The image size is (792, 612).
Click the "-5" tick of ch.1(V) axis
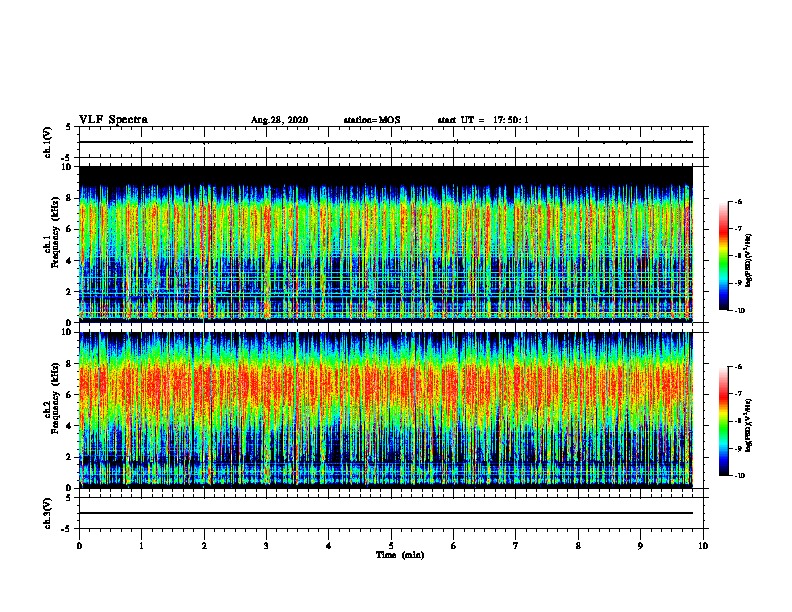click(67, 158)
